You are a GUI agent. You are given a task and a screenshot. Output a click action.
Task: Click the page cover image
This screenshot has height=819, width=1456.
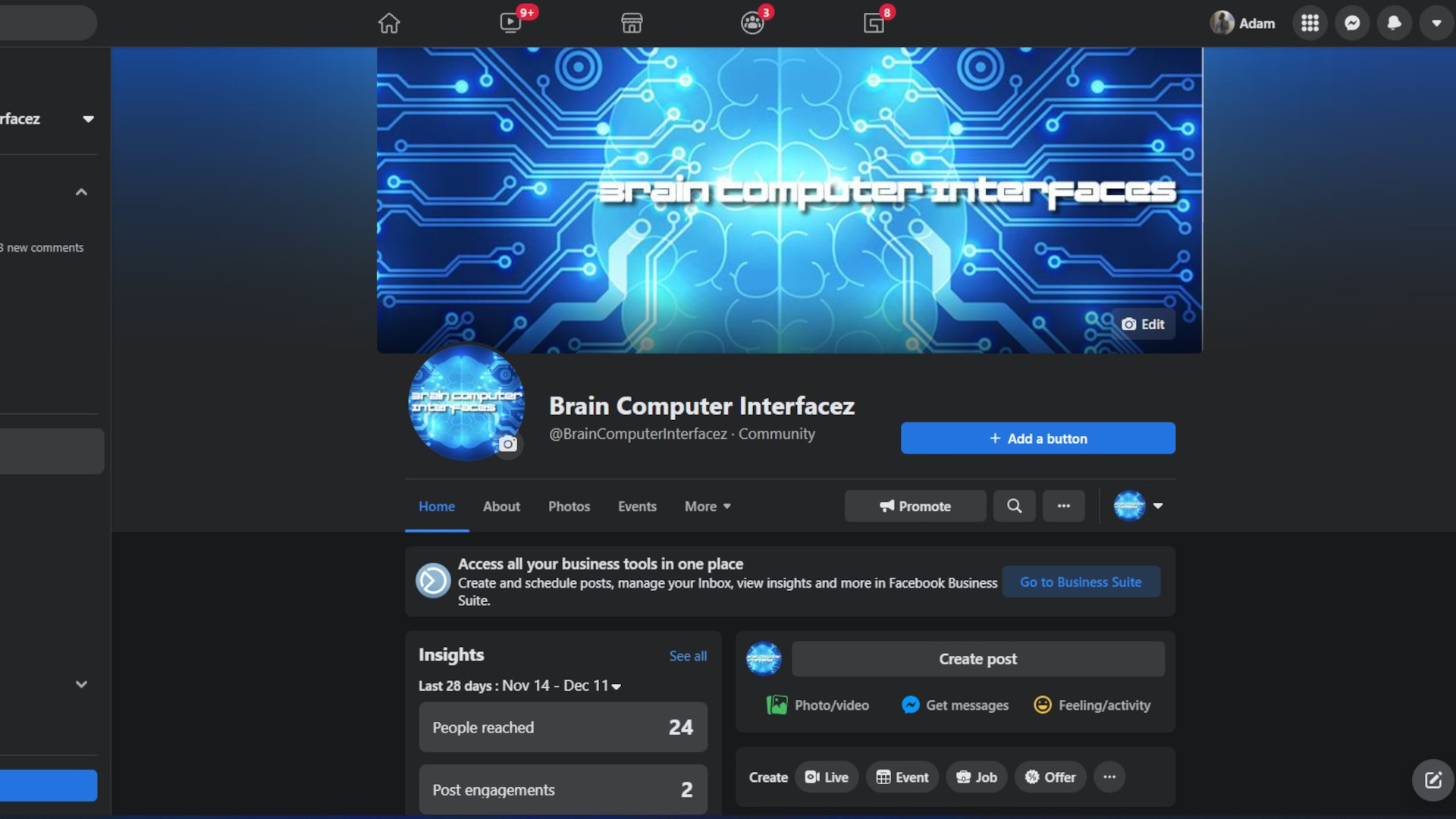pyautogui.click(x=789, y=200)
